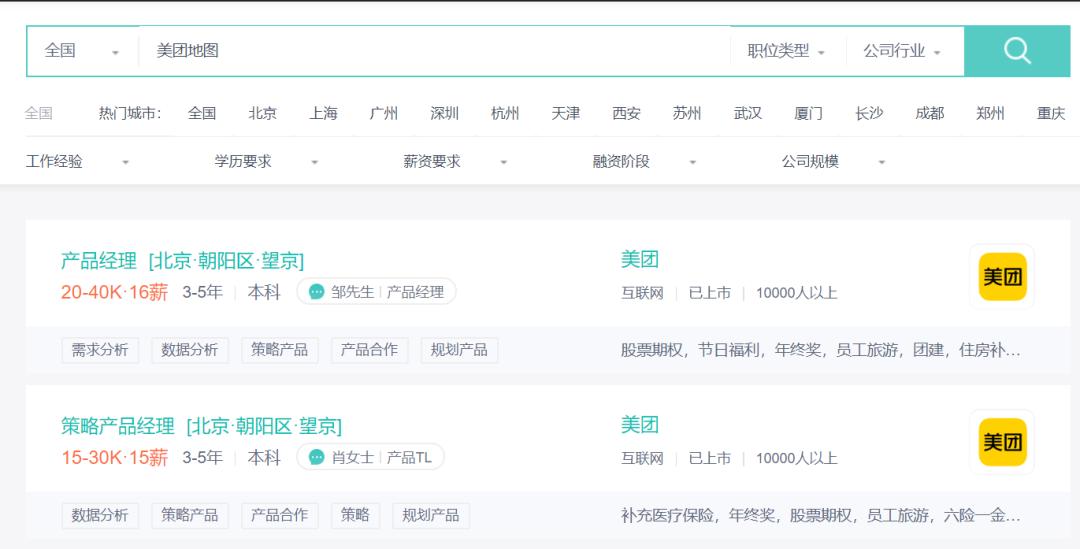Viewport: 1080px width, 549px height.
Task: Click 产品合作 tag on 产品经理 card
Action: [369, 350]
